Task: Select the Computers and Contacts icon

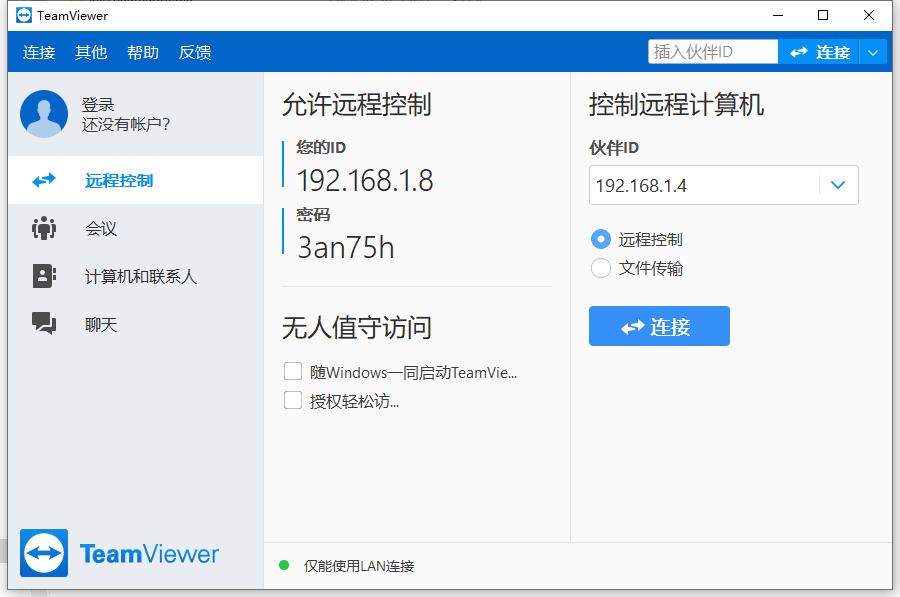Action: 44,277
